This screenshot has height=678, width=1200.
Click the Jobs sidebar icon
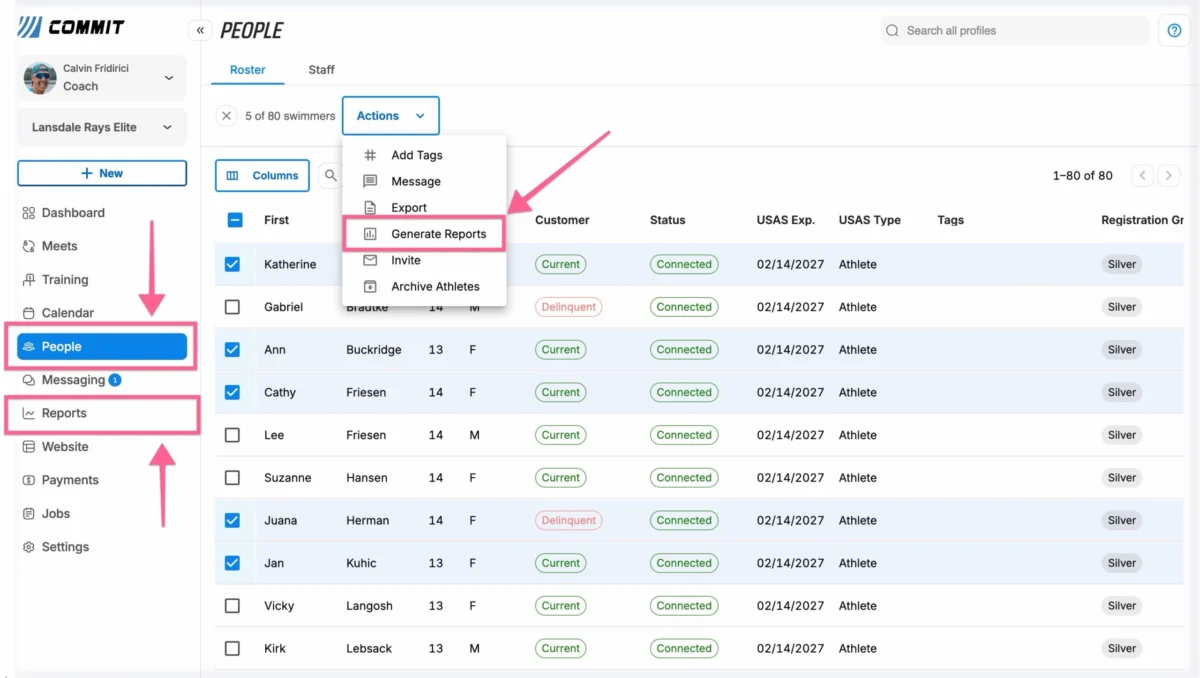pos(29,514)
